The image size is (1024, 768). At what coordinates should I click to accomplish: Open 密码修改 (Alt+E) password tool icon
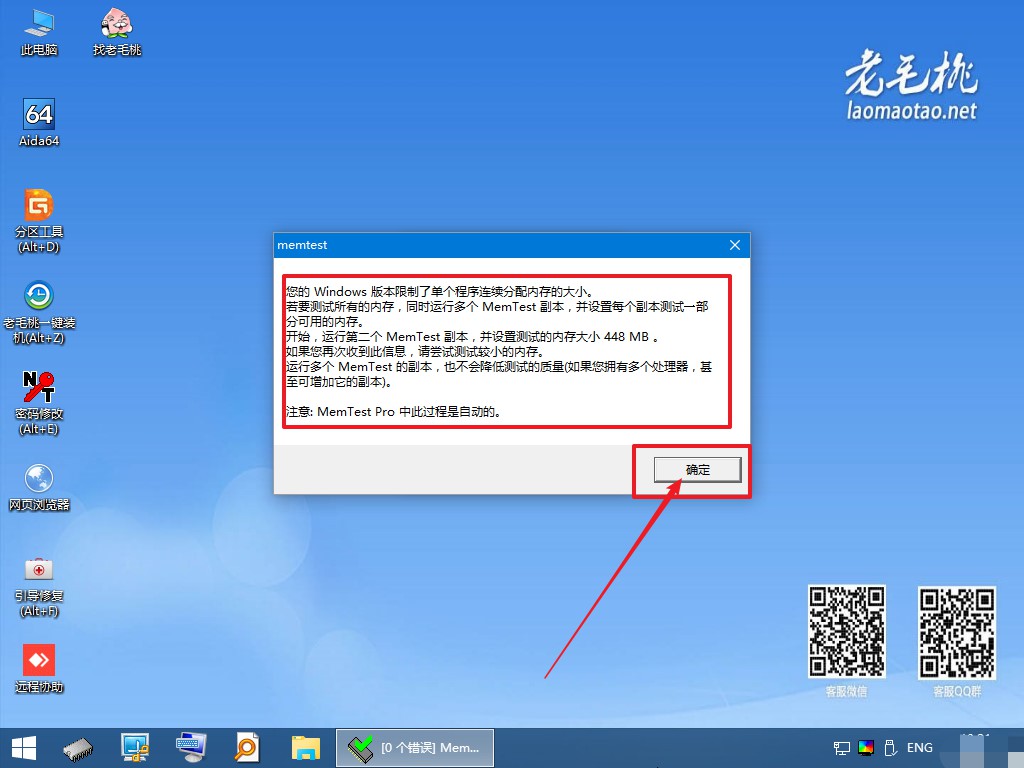39,403
